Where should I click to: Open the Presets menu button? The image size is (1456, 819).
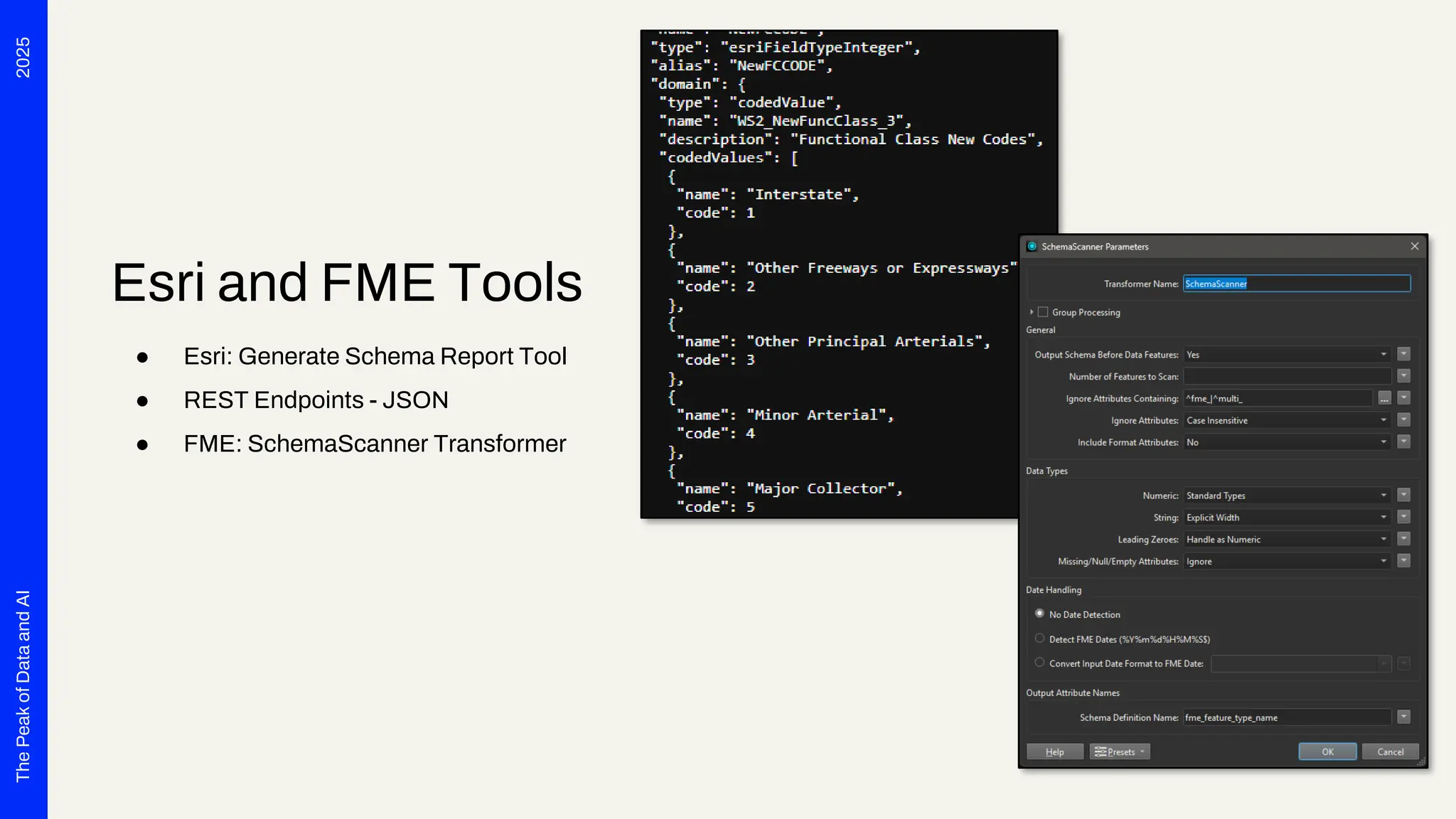click(1120, 752)
